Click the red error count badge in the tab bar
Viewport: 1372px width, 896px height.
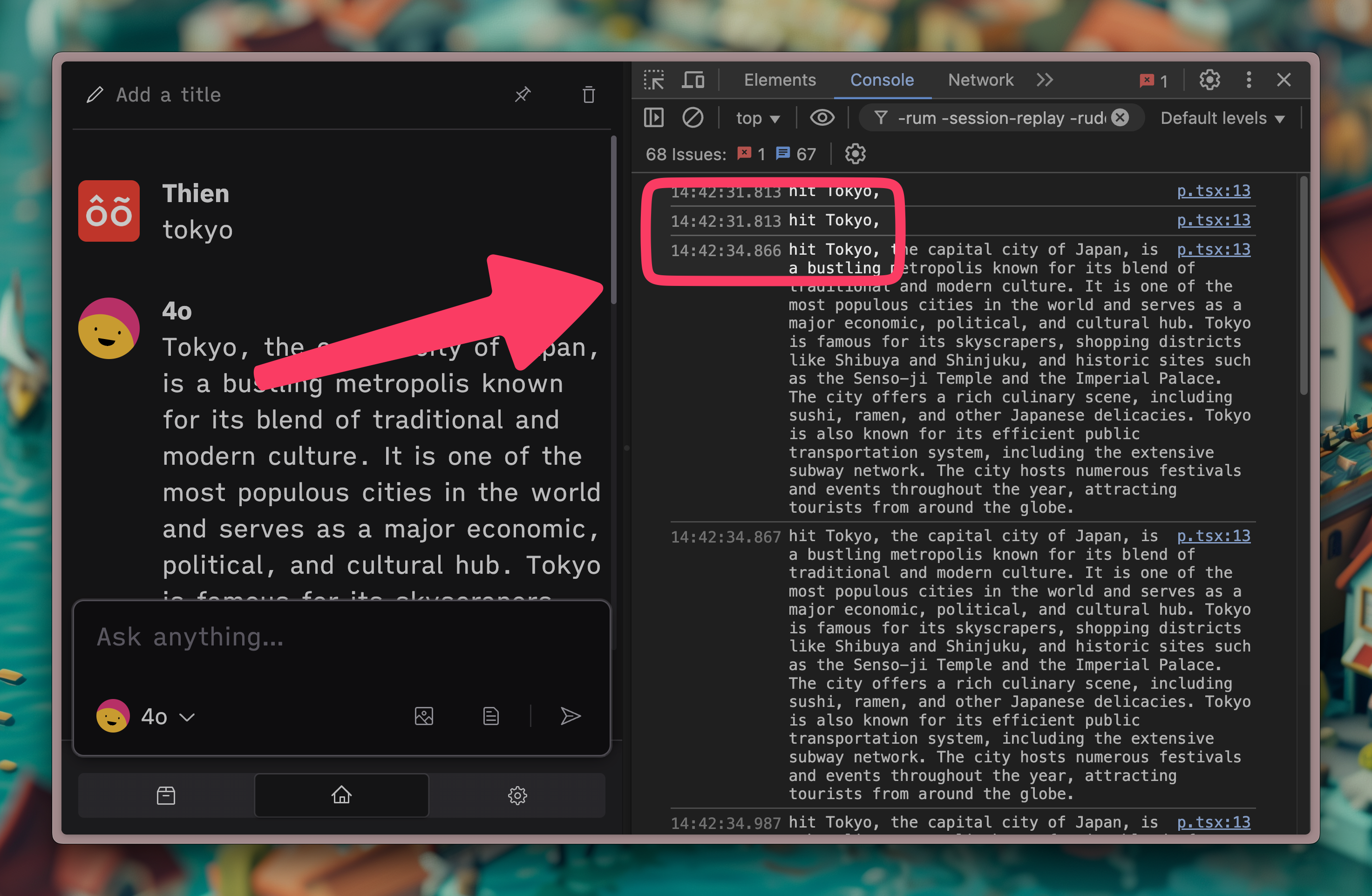pyautogui.click(x=1154, y=81)
